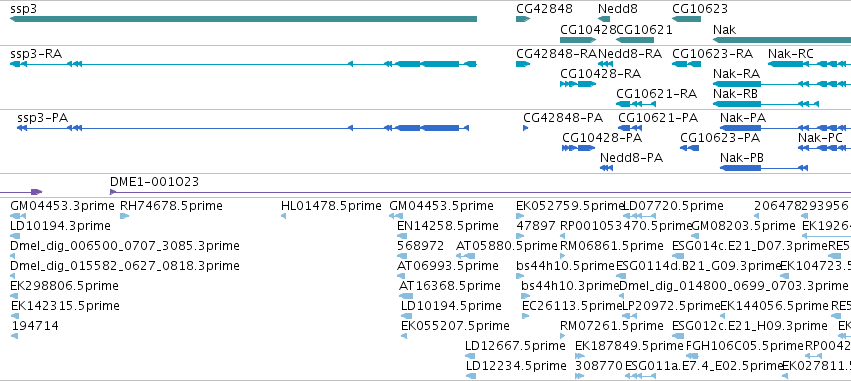Select the DME1-001023 feature arrow
The height and width of the screenshot is (381, 851).
click(113, 192)
